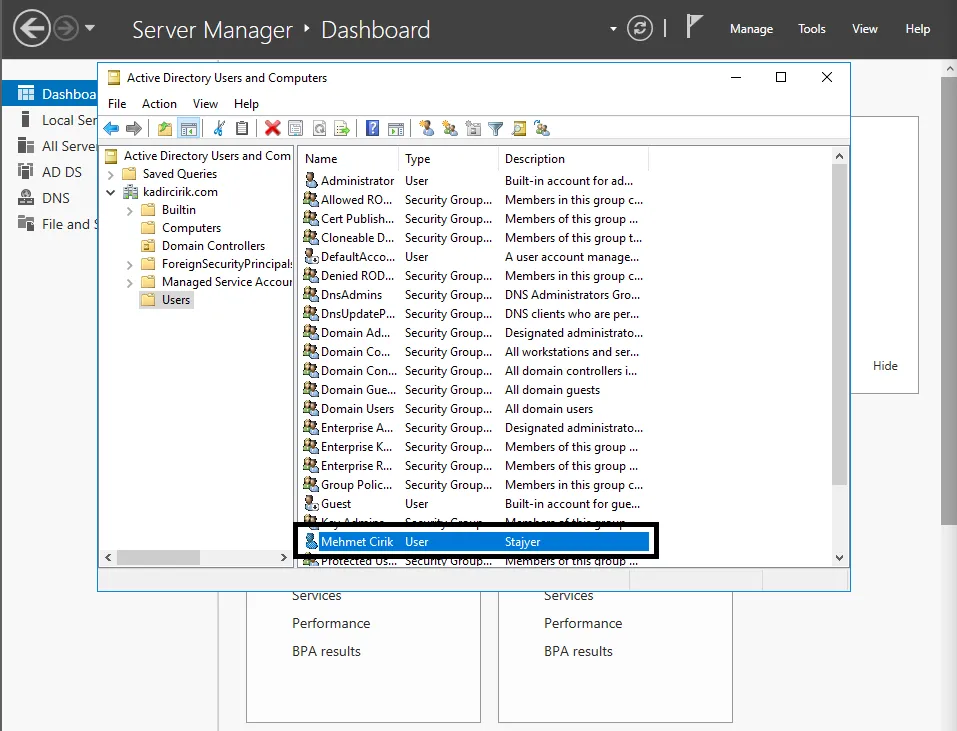Click right BPA results link
Image resolution: width=957 pixels, height=731 pixels.
(578, 651)
